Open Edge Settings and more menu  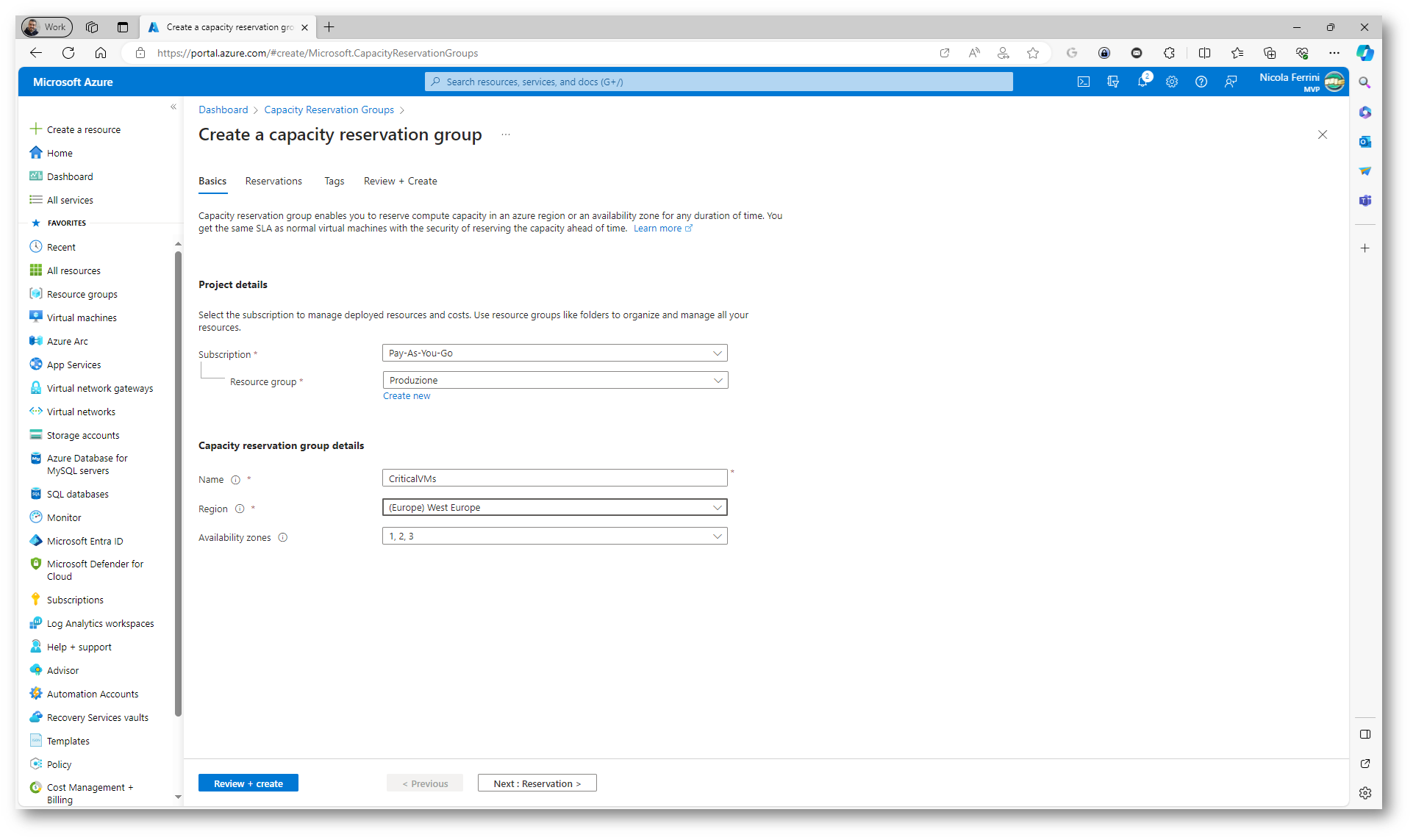click(1334, 53)
